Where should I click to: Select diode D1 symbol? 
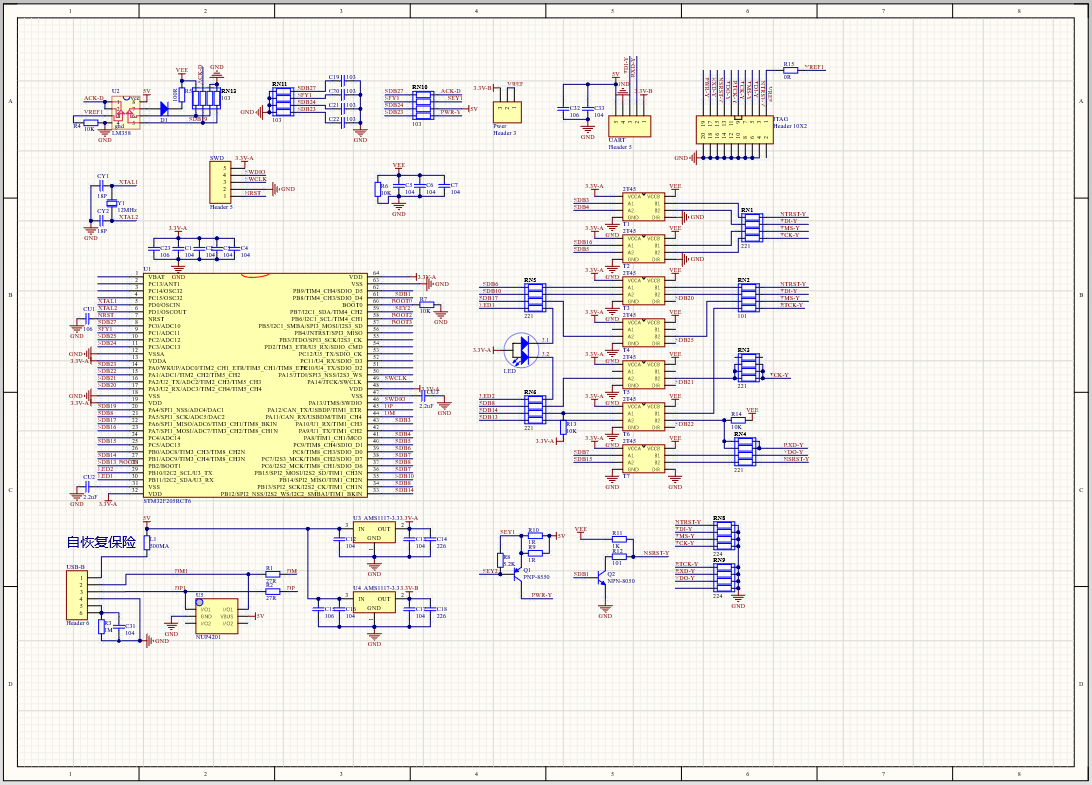(x=164, y=109)
